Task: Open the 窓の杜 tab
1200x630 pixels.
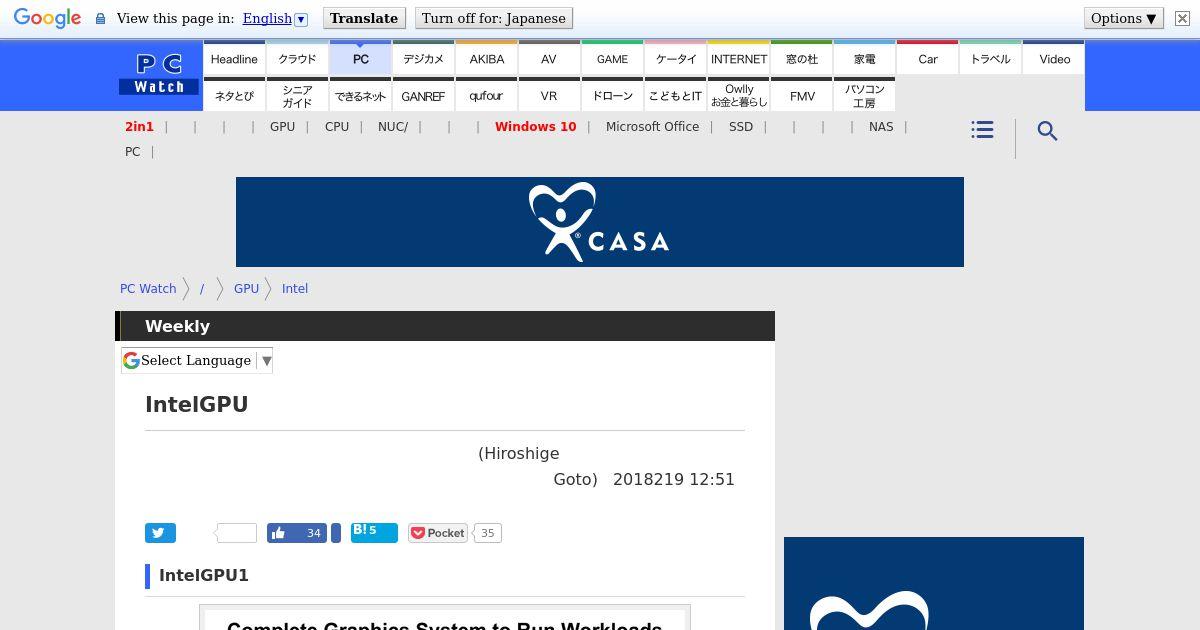Action: (802, 58)
